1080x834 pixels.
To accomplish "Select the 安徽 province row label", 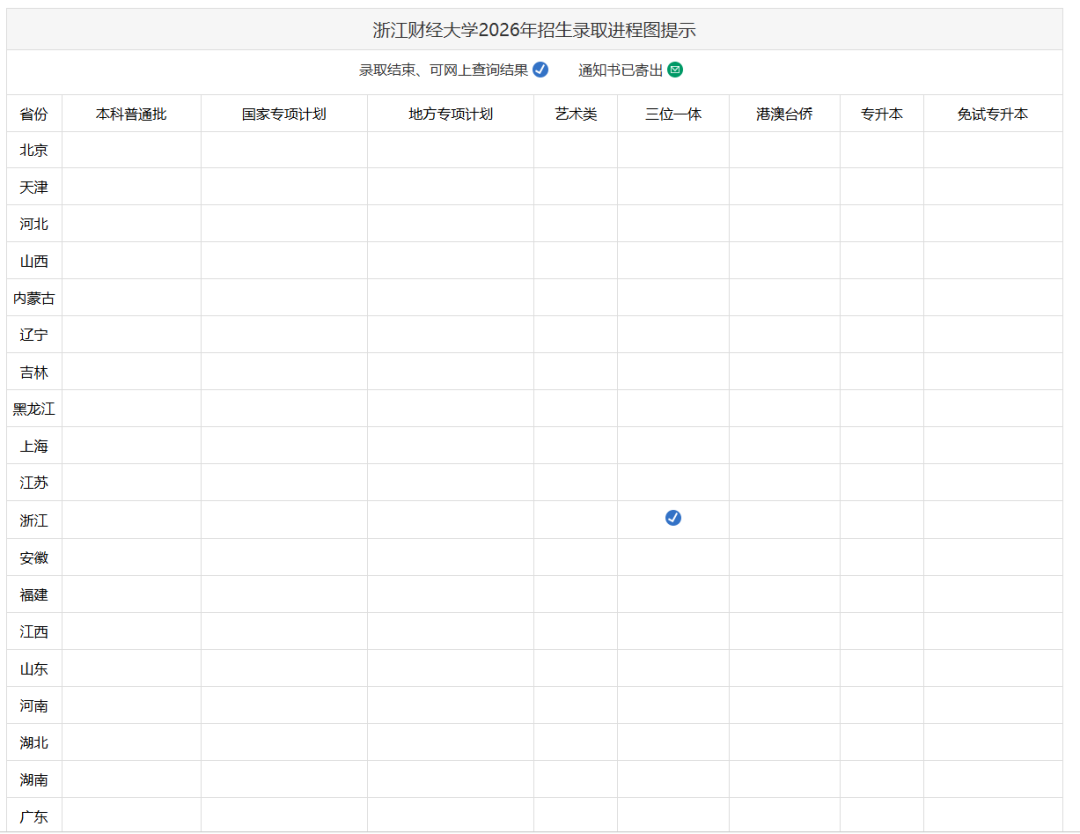I will 34,558.
